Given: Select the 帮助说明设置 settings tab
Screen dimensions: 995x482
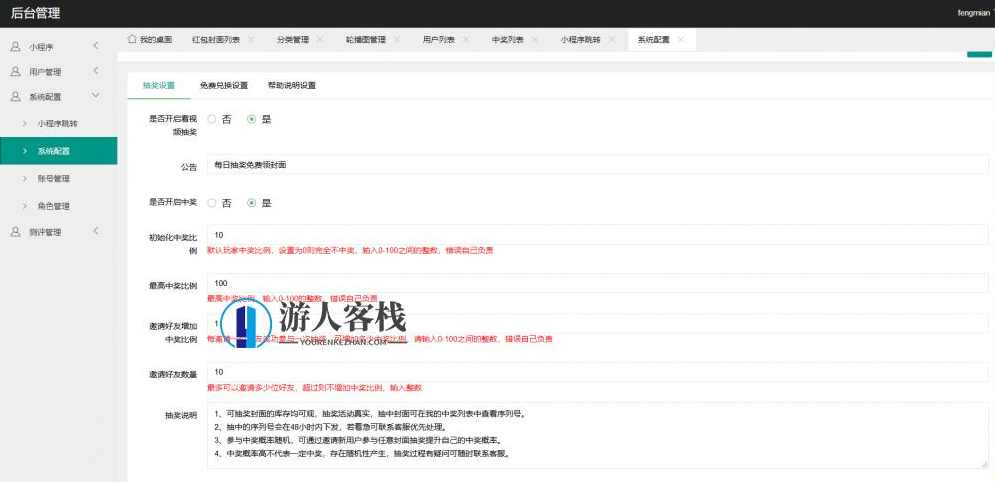Looking at the screenshot, I should coord(292,86).
